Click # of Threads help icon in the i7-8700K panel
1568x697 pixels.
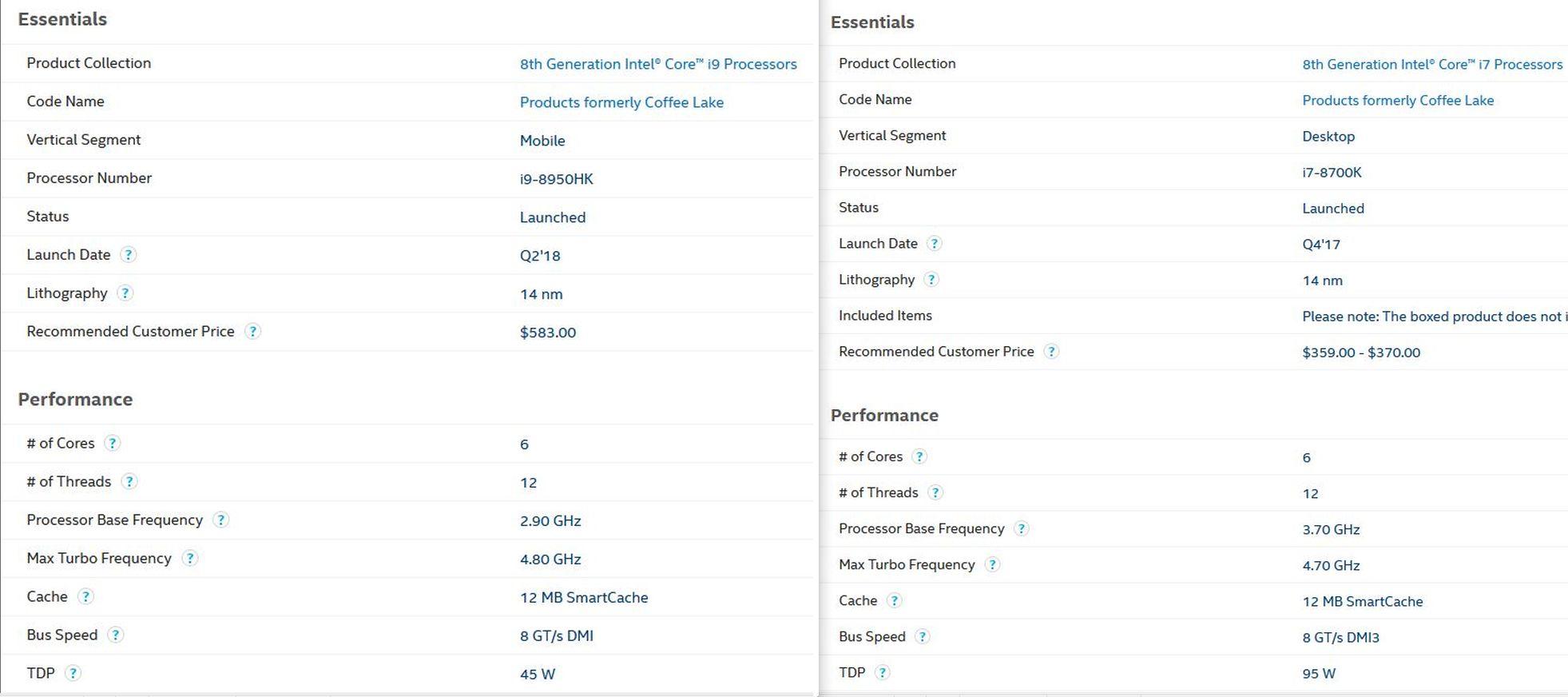point(935,493)
